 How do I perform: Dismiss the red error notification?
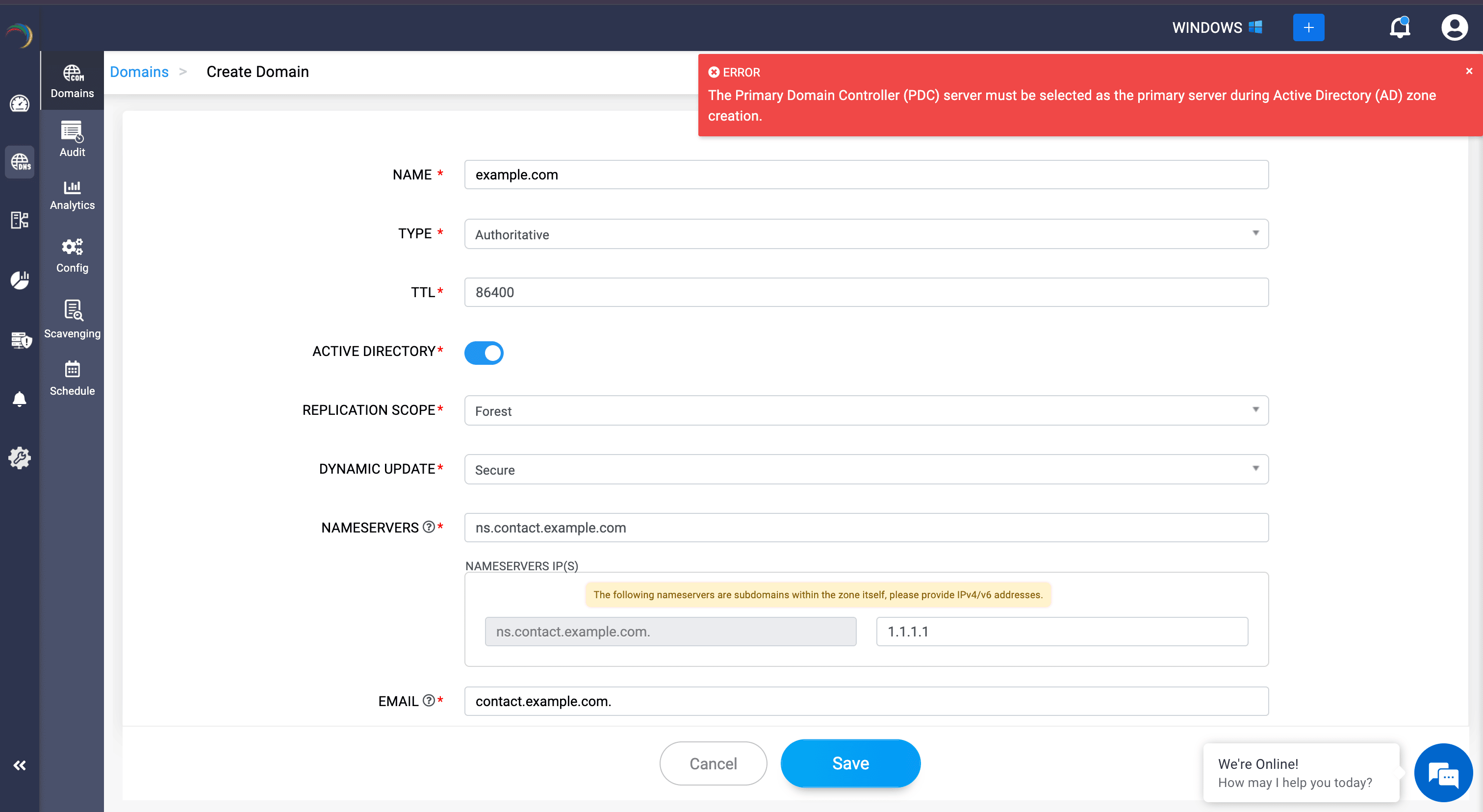coord(1469,72)
